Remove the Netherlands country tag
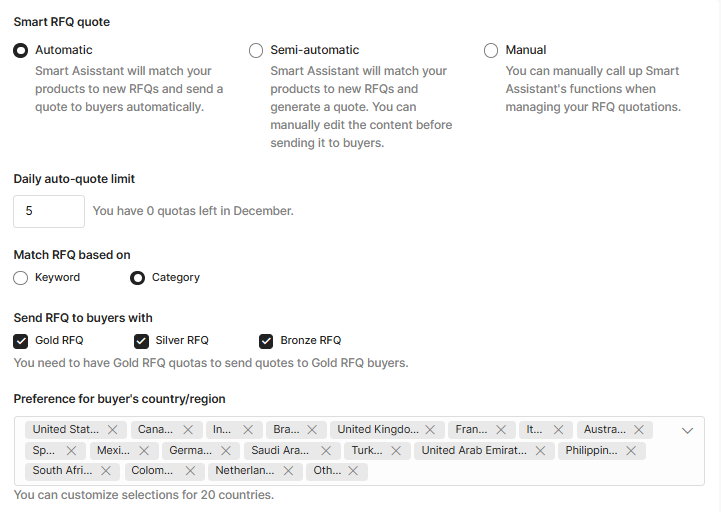Viewport: 721px width, 512px height. 288,471
